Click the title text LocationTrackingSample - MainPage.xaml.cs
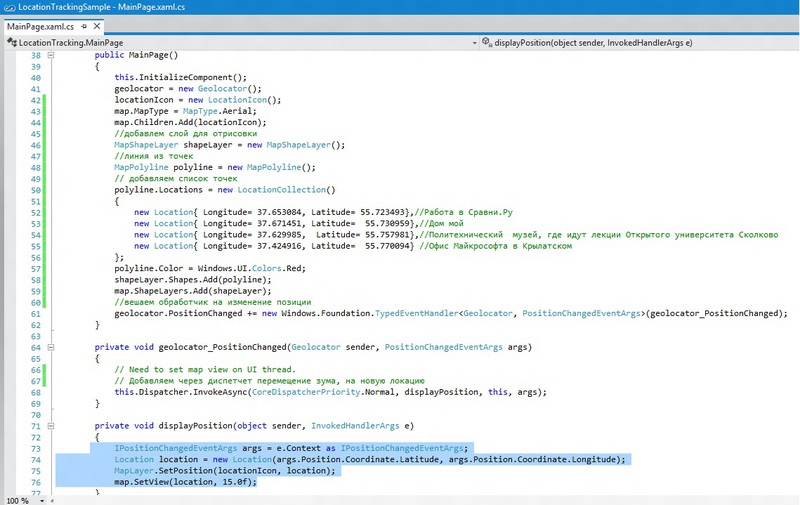This screenshot has width=800, height=505. pyautogui.click(x=102, y=7)
